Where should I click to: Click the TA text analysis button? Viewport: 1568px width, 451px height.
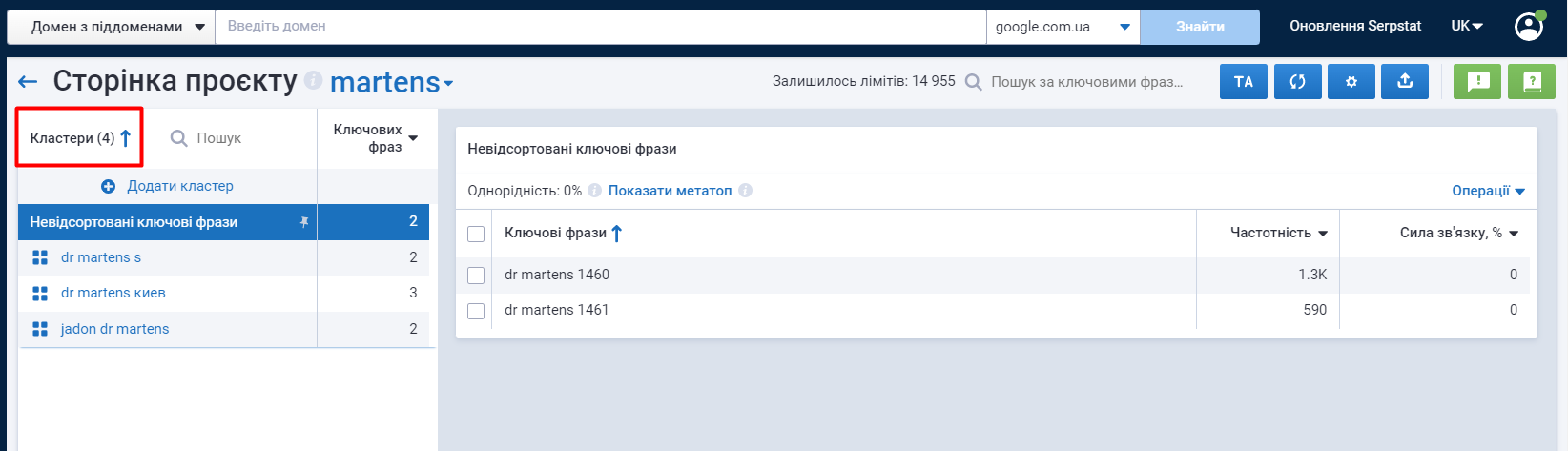coord(1244,82)
